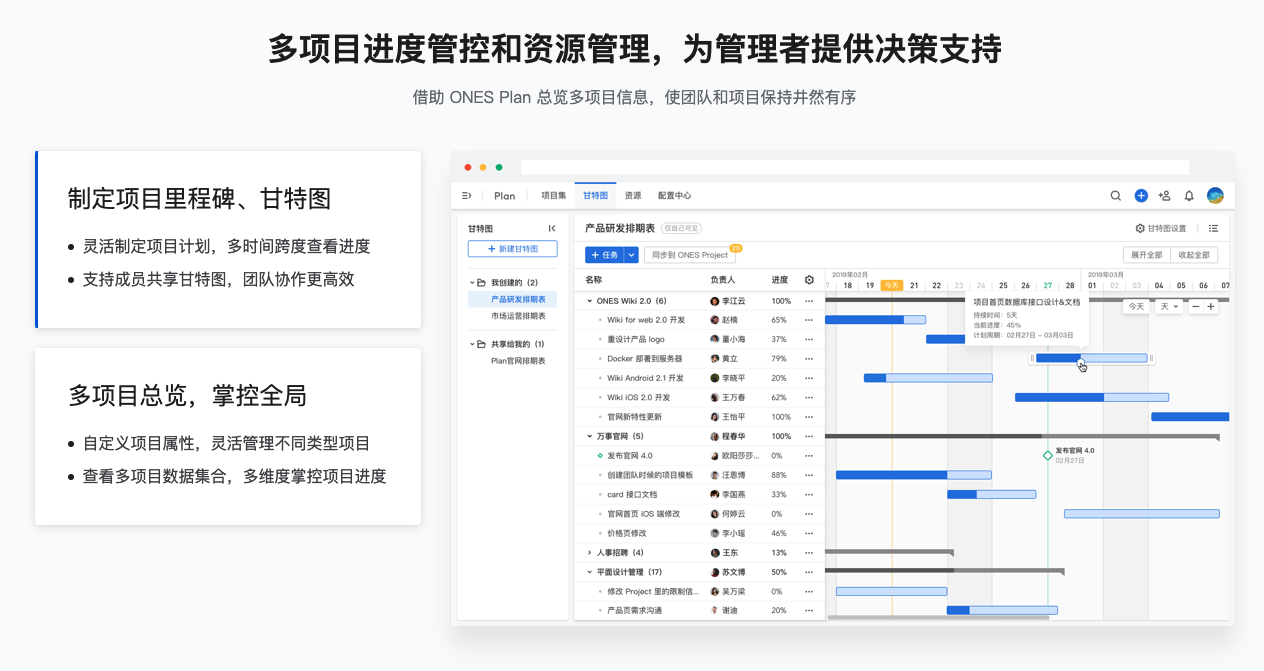Collapse the 甘特图 side panel arrow
The width and height of the screenshot is (1264, 671).
(x=552, y=228)
